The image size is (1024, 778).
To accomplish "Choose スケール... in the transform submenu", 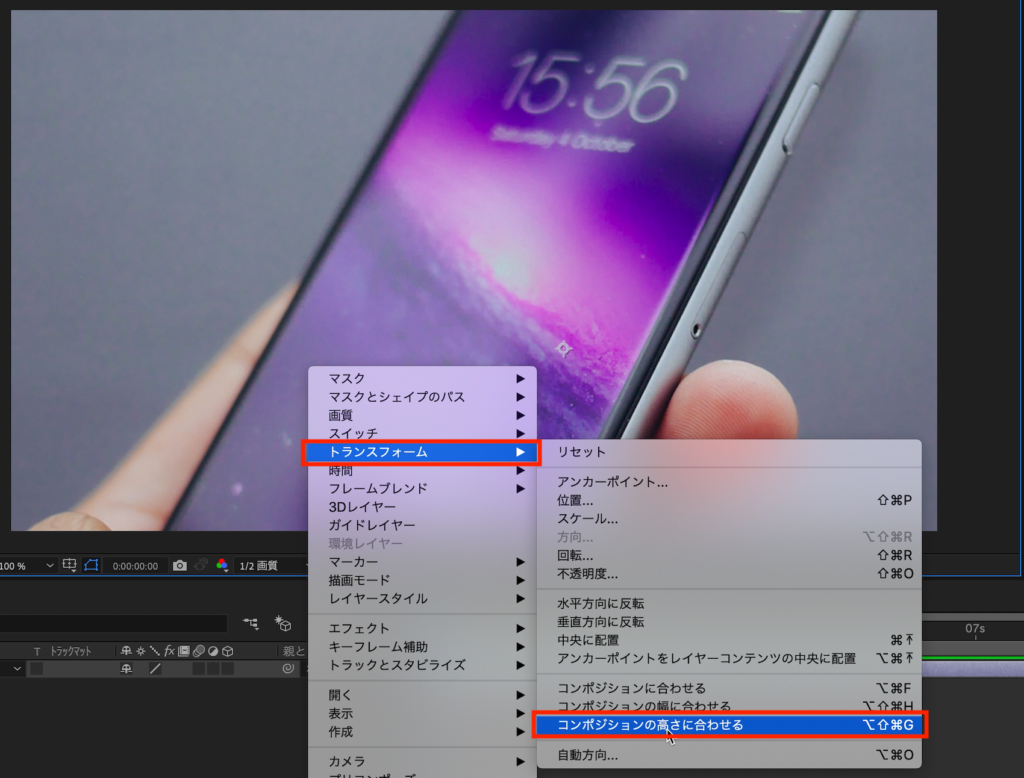I will click(x=729, y=519).
